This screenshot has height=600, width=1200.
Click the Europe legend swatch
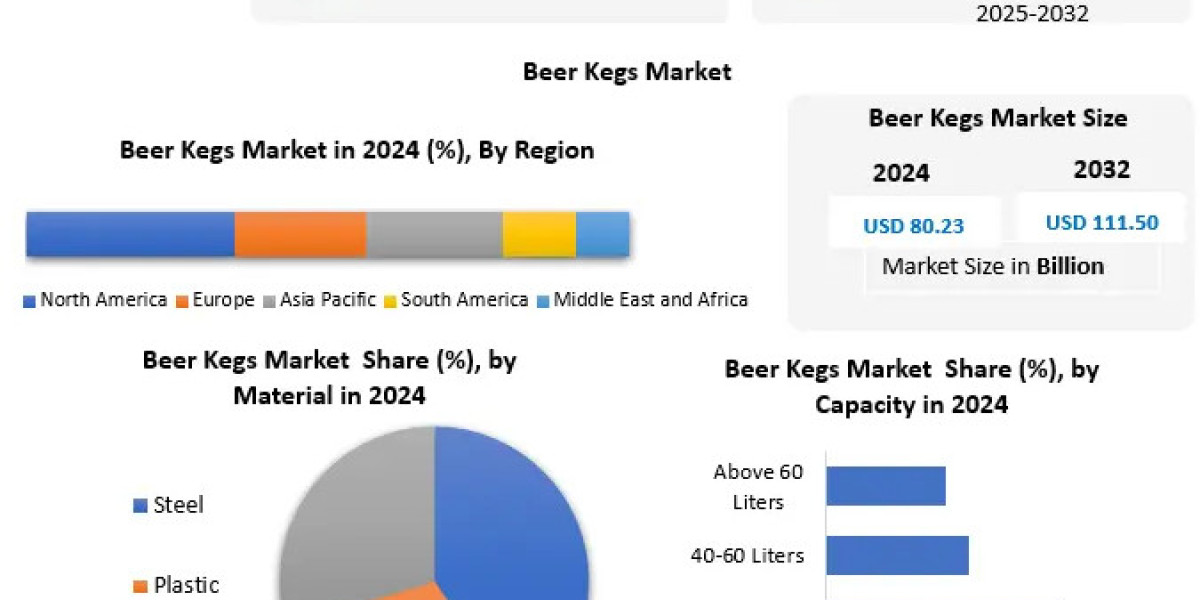tap(182, 301)
